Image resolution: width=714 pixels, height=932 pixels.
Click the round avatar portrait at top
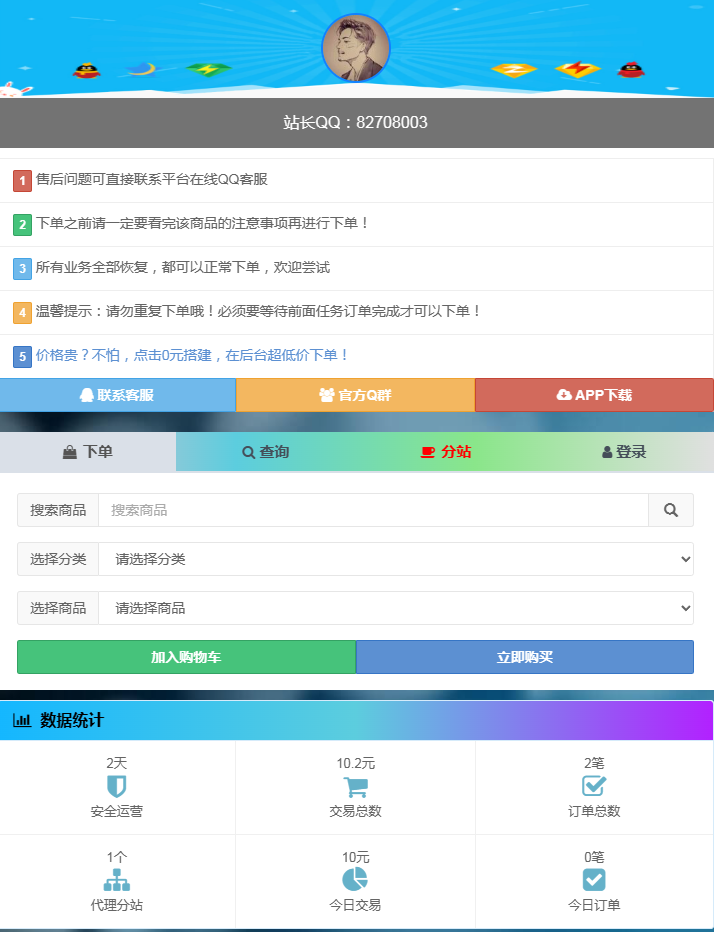pos(356,48)
